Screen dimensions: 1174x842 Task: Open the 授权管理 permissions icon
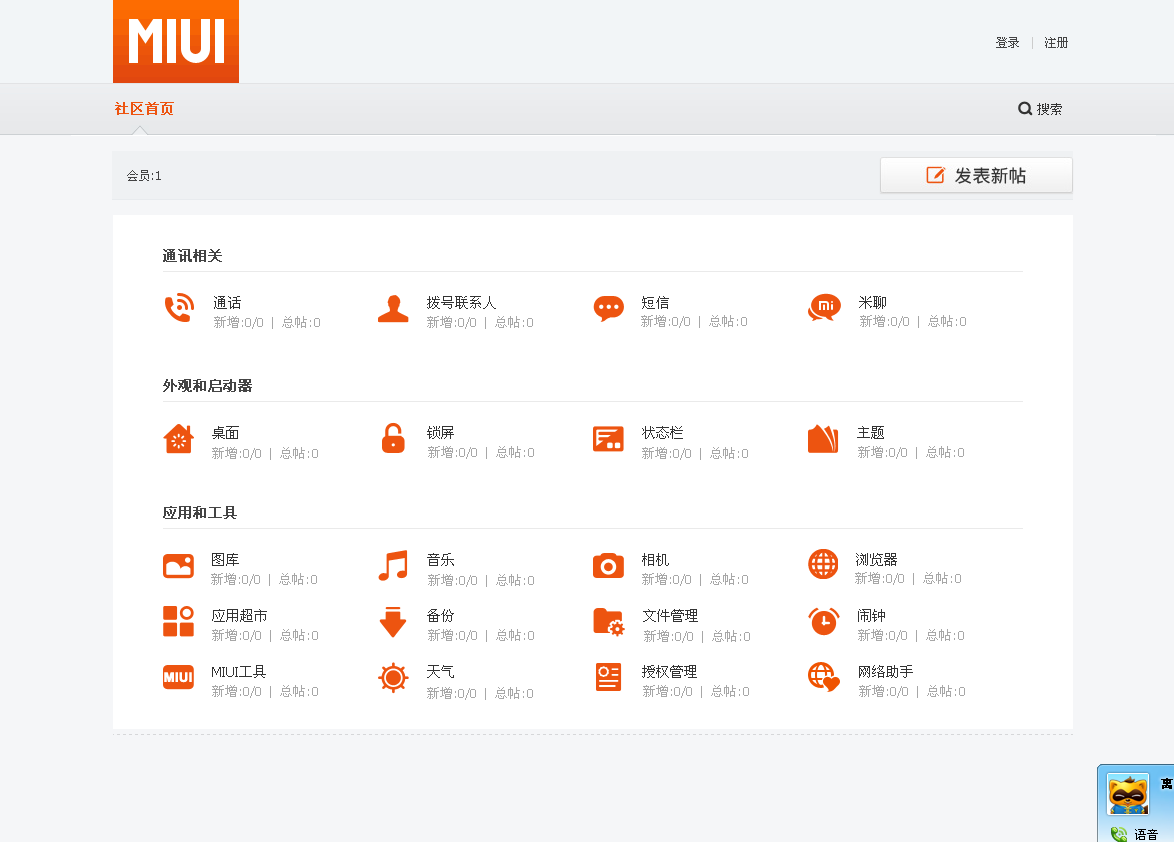click(609, 677)
